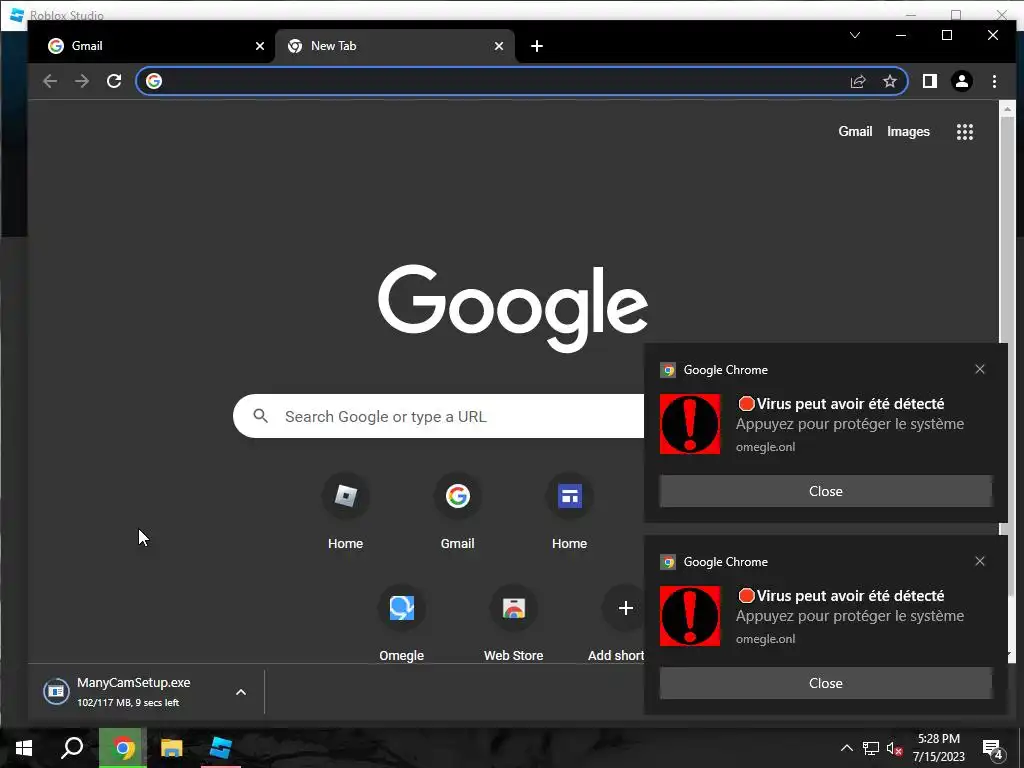Open the Gmail shortcut tile
1024x768 pixels.
(x=457, y=511)
